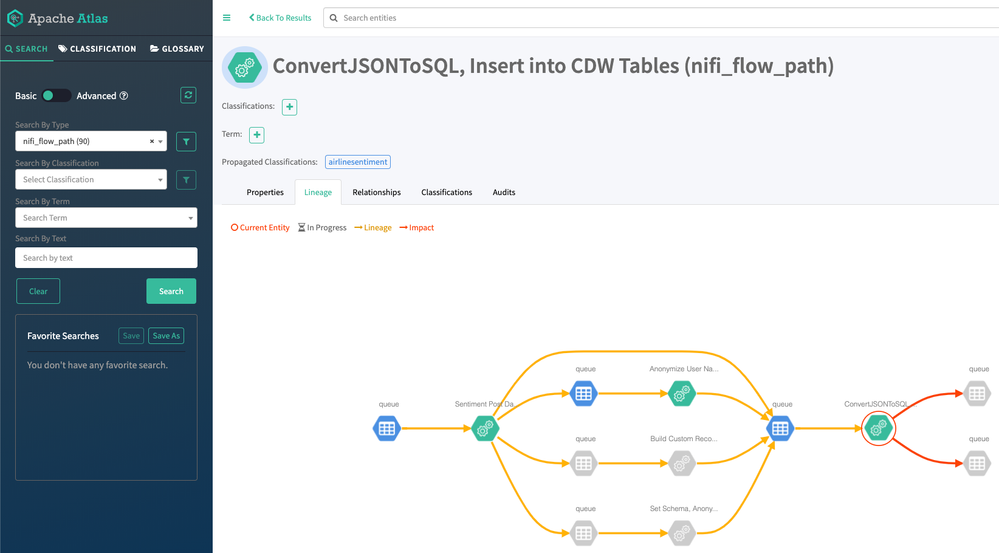Image resolution: width=999 pixels, height=553 pixels.
Task: Select the Build Custom Reco... process node
Action: pos(682,464)
